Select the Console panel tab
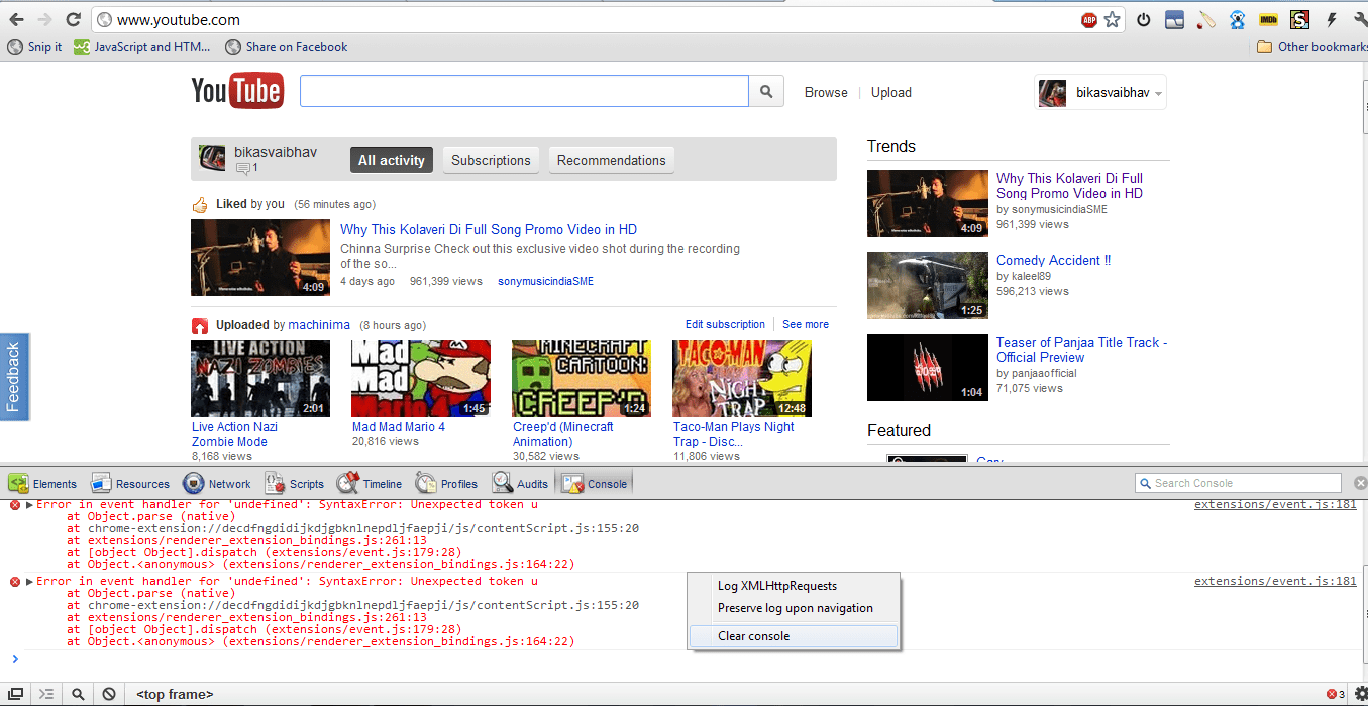Image resolution: width=1368 pixels, height=706 pixels. tap(595, 483)
